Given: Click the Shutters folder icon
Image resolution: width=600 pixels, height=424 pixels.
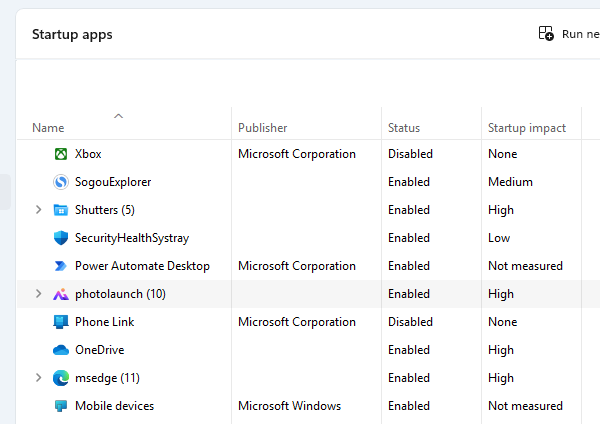Looking at the screenshot, I should (61, 210).
